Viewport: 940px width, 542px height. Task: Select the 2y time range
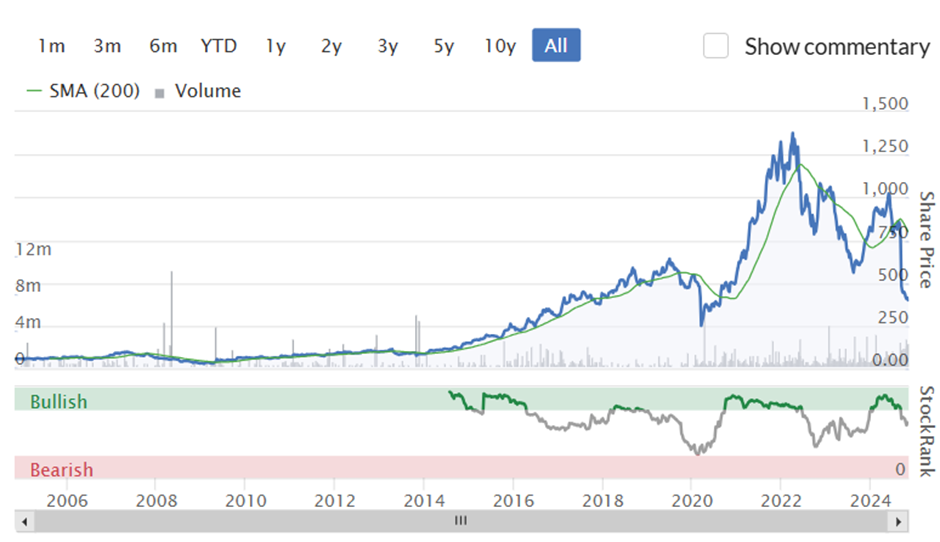point(332,46)
